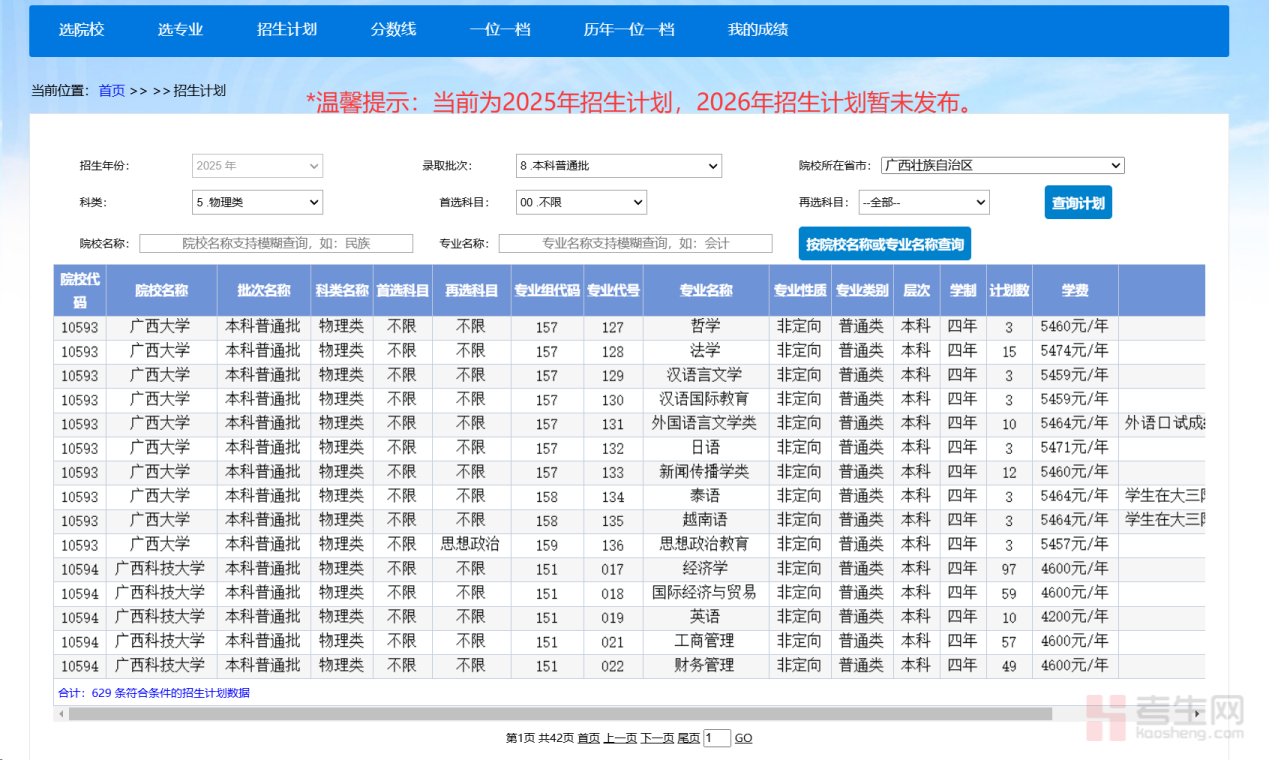Click the 计划数 column header
Viewport: 1269px width, 760px height.
click(1009, 290)
